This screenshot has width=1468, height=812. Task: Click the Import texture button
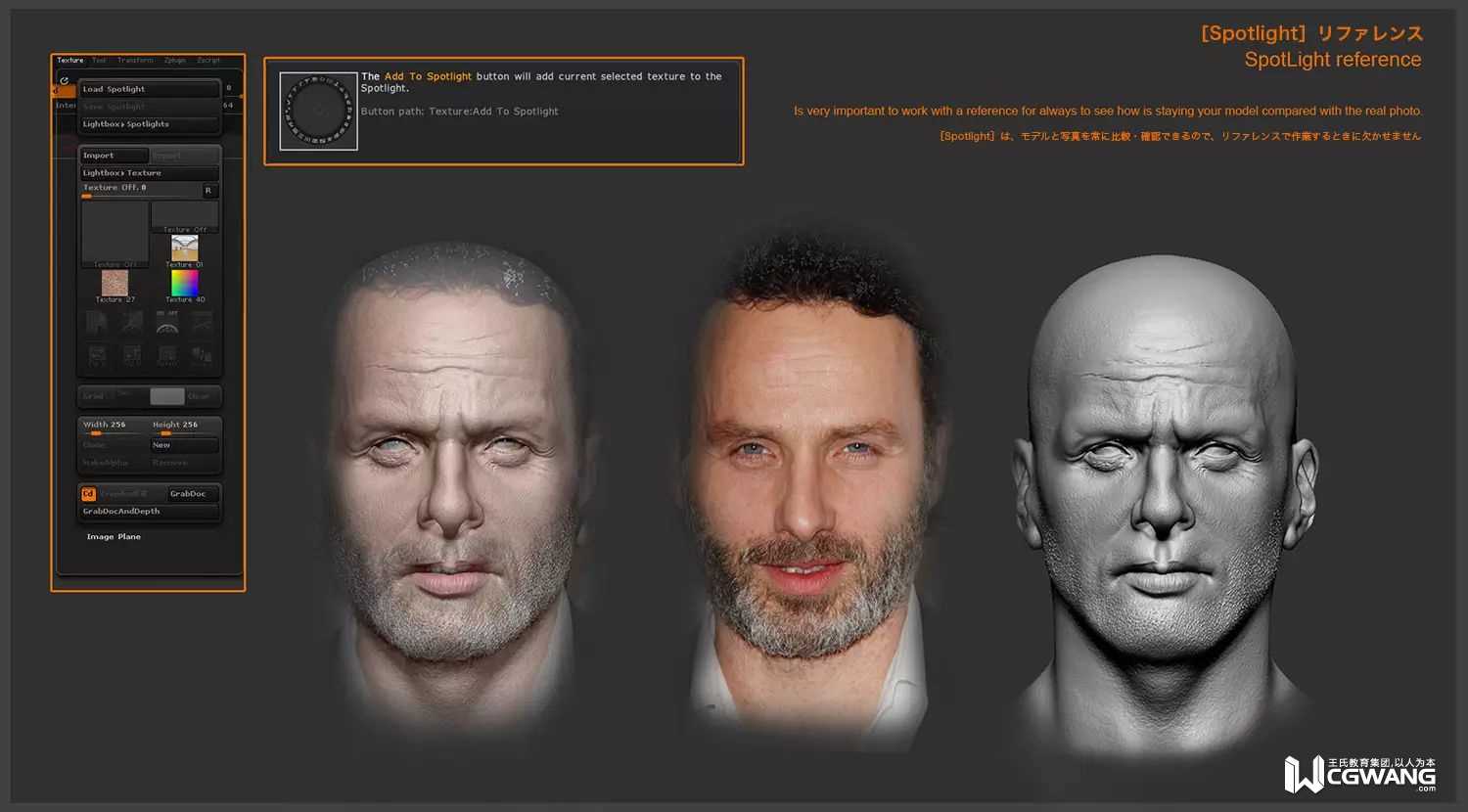[114, 156]
